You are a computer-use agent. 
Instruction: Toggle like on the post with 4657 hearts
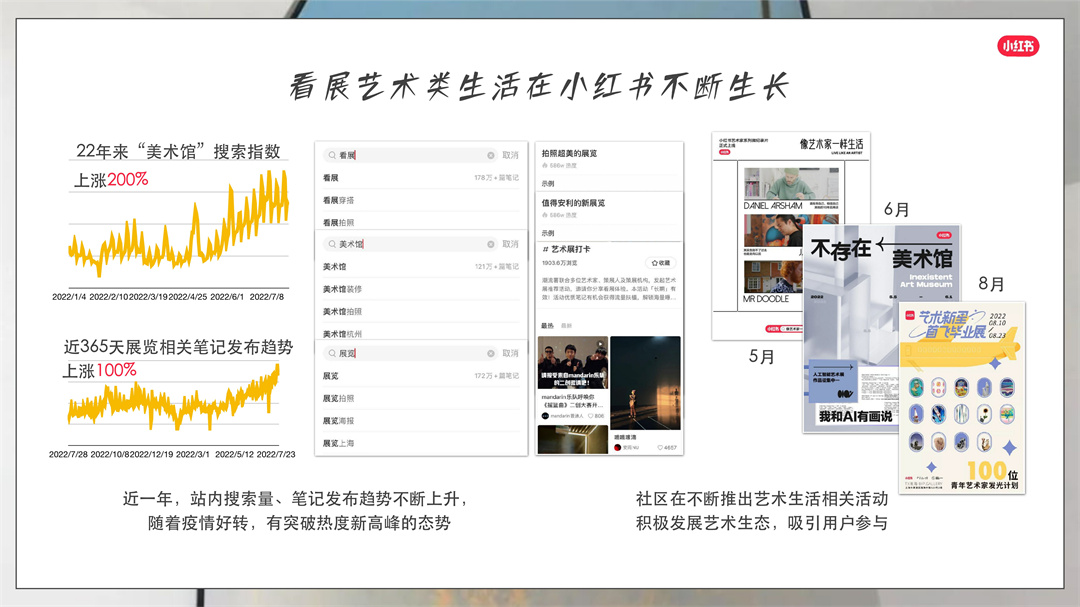659,446
